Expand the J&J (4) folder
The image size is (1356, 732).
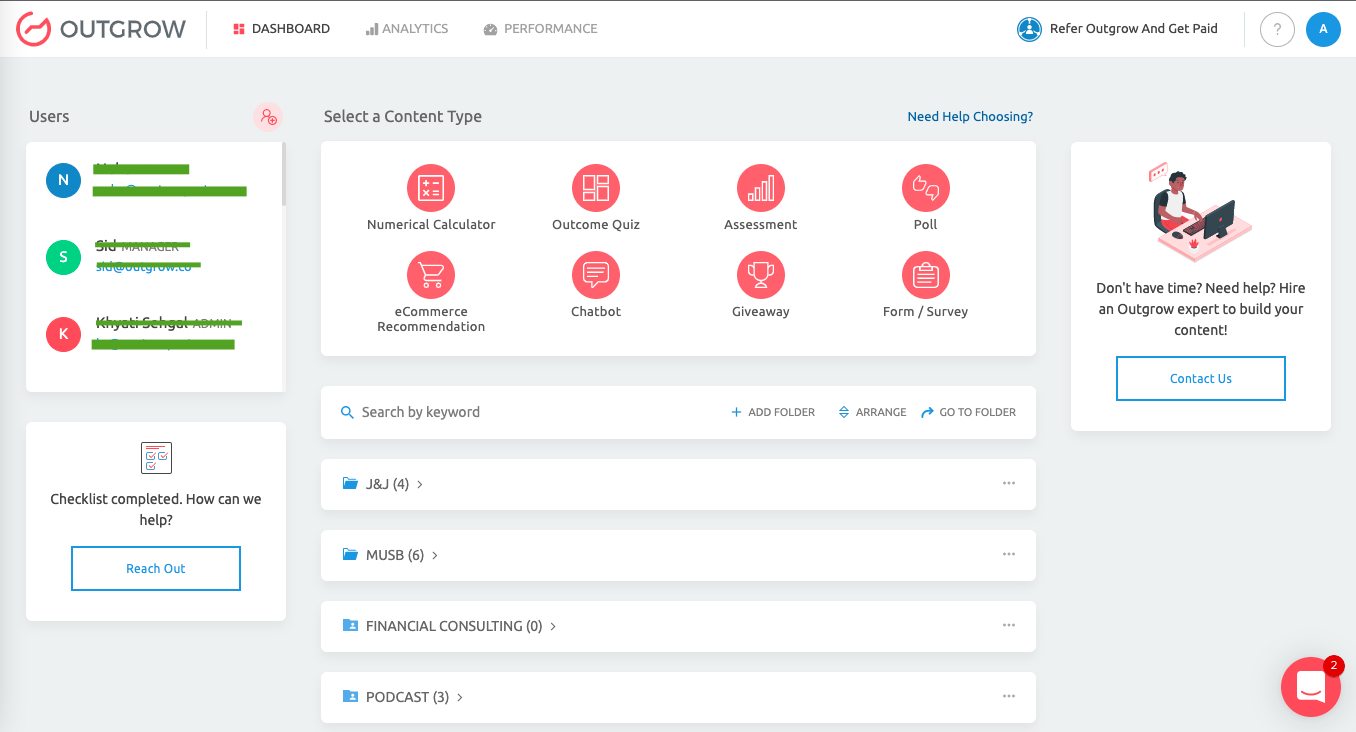678,484
